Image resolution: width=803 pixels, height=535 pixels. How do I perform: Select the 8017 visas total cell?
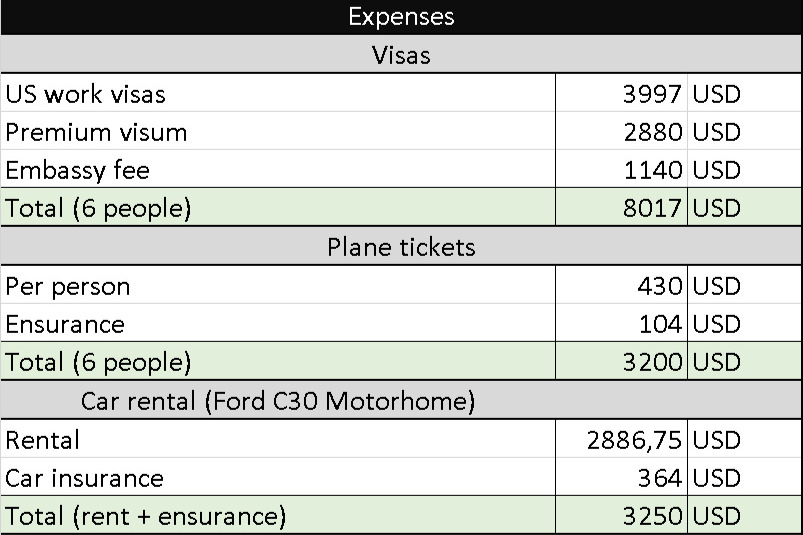pyautogui.click(x=621, y=207)
